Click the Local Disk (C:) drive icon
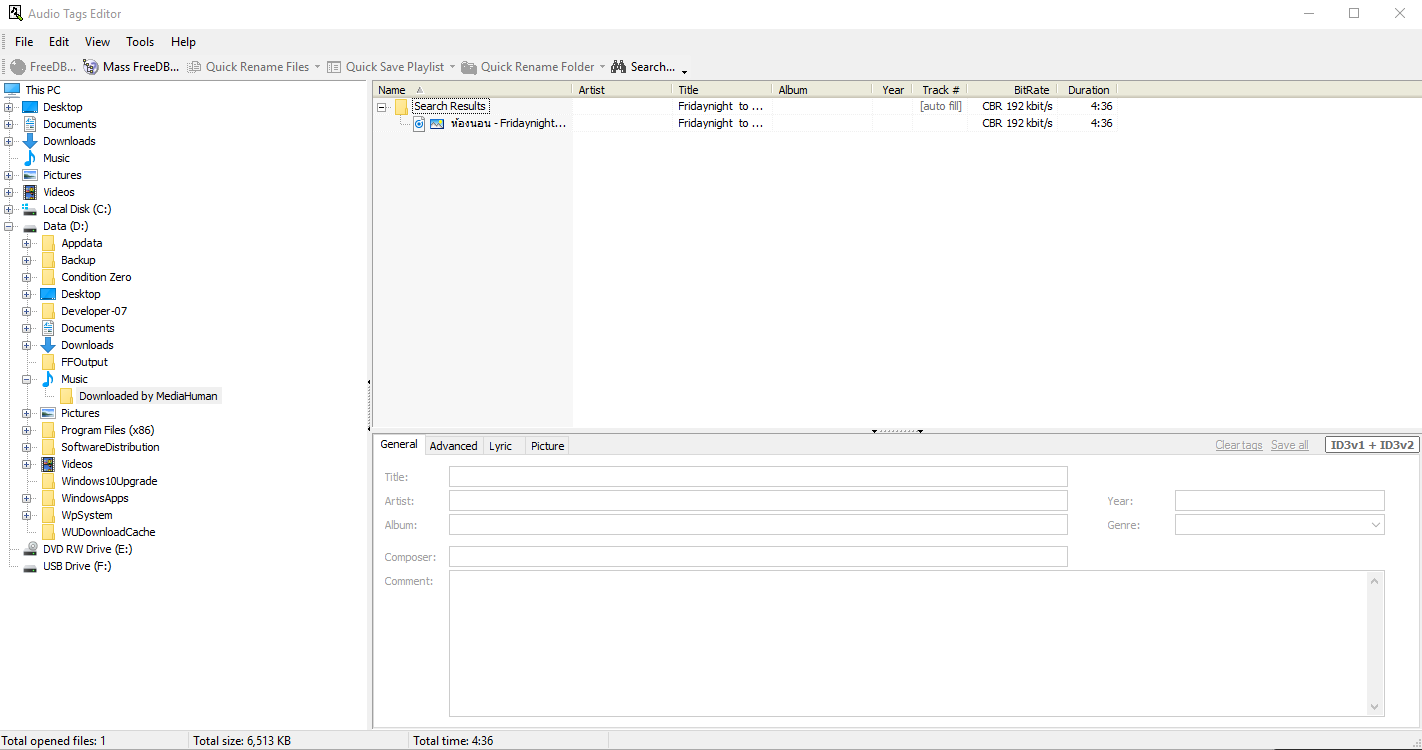The width and height of the screenshot is (1422, 750). 30,209
